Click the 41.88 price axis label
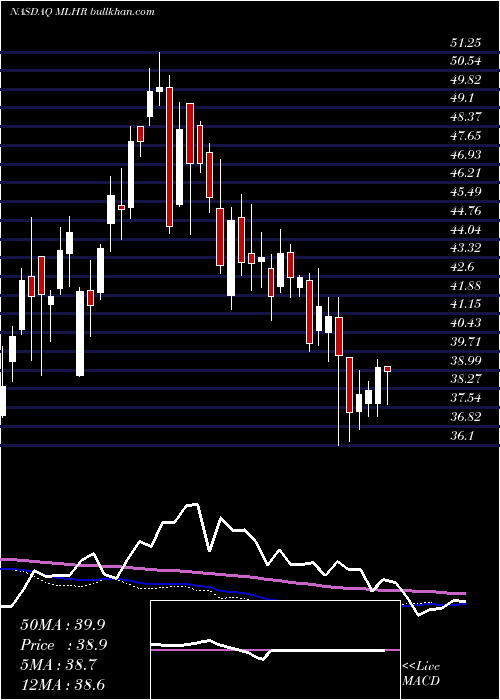This screenshot has width=500, height=700. [466, 285]
